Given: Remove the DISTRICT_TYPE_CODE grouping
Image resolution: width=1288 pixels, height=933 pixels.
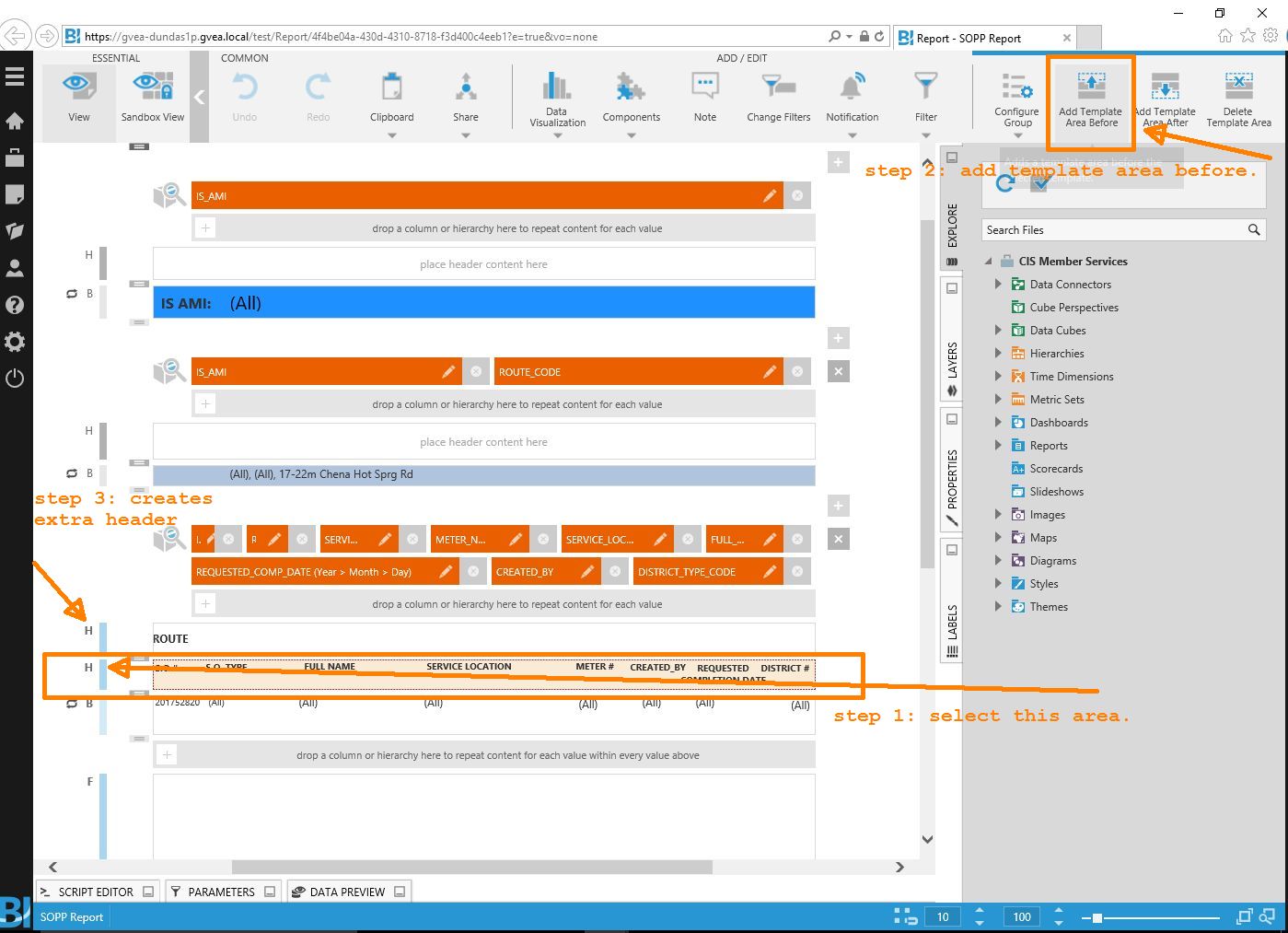Looking at the screenshot, I should click(x=797, y=572).
